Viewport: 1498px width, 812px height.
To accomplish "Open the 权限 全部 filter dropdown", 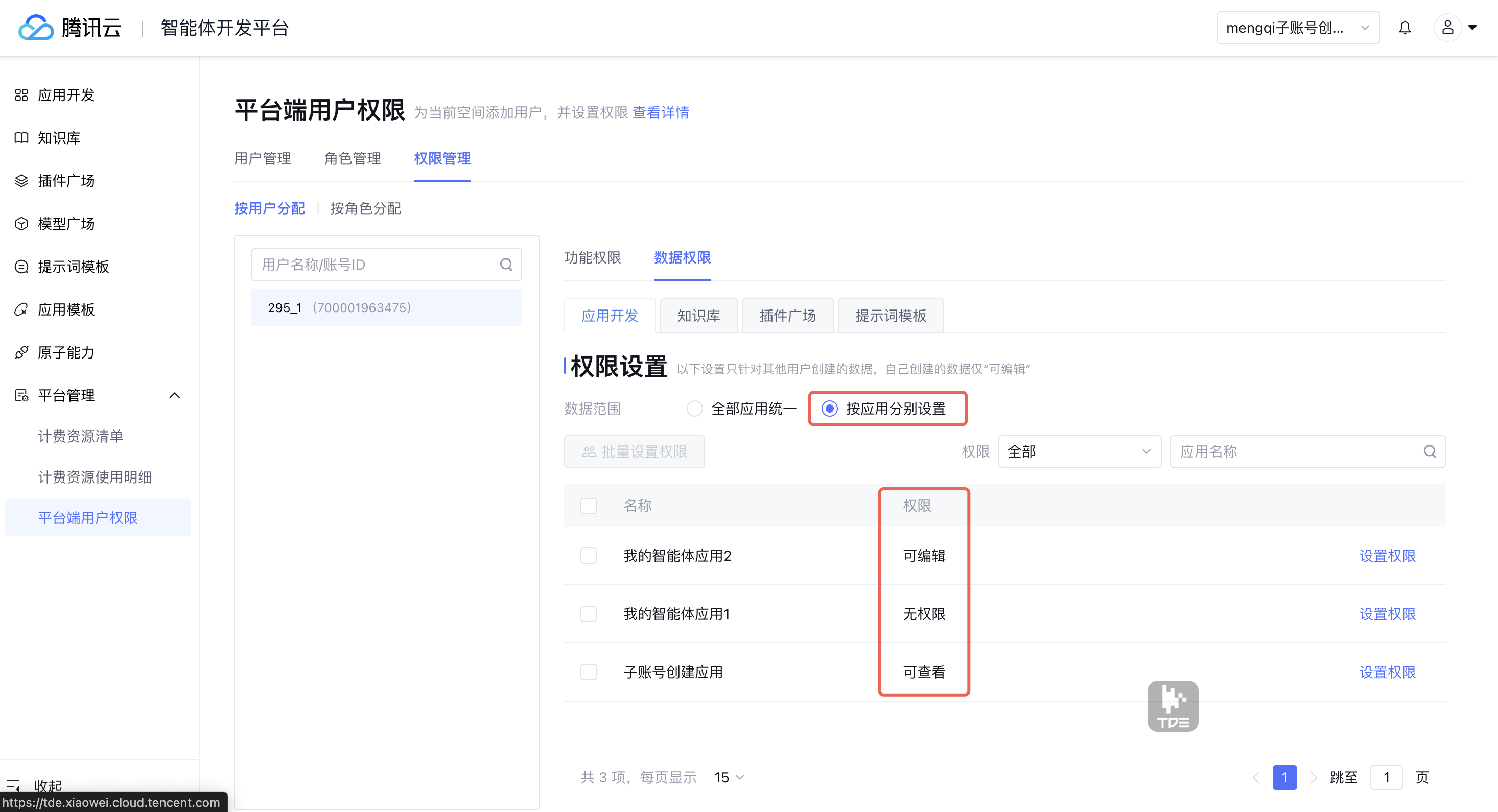I will (x=1079, y=451).
